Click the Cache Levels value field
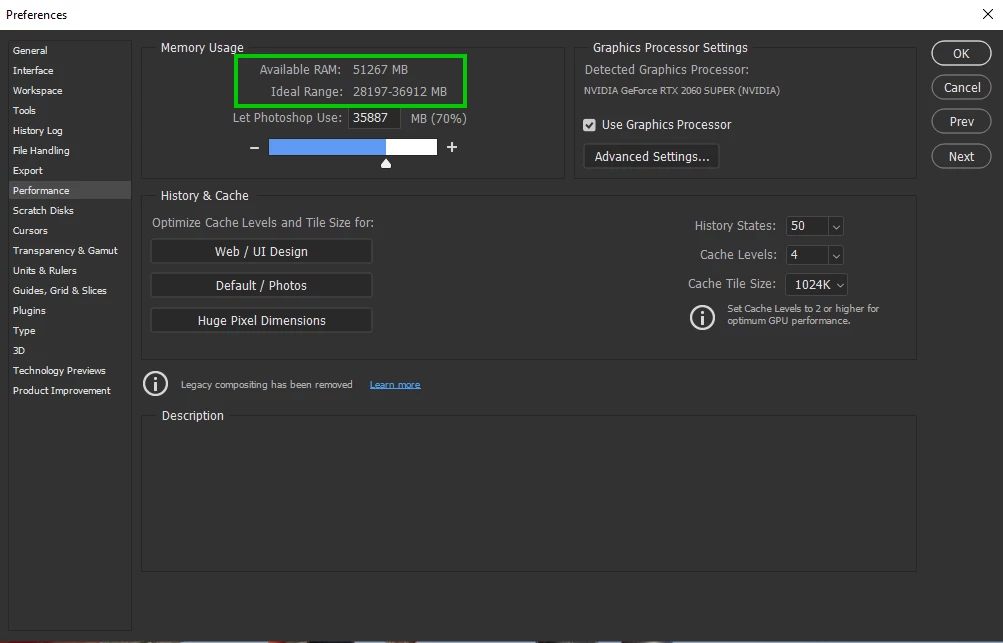The height and width of the screenshot is (643, 1003). 807,255
